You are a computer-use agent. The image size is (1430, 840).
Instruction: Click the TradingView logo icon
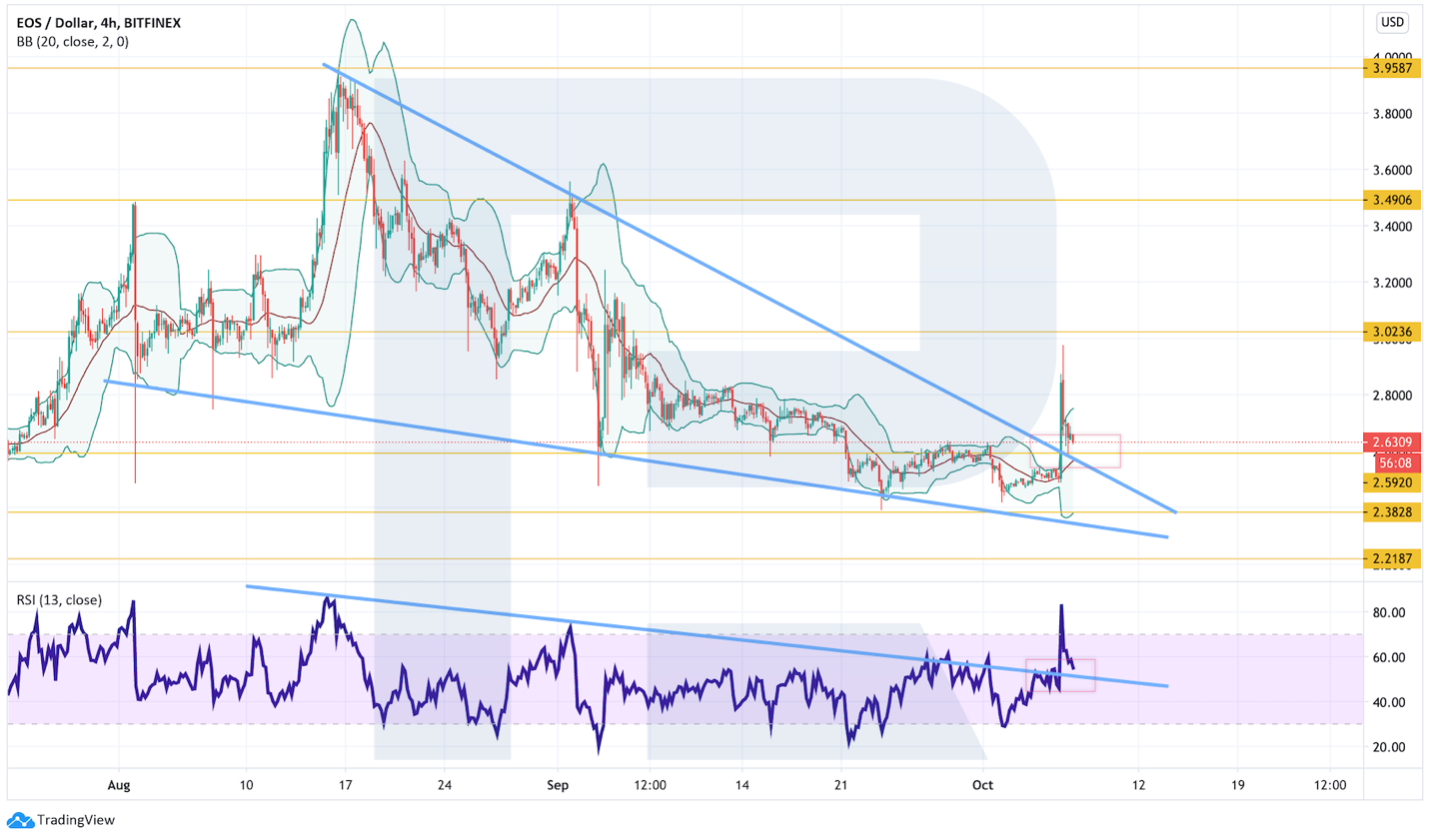click(x=20, y=820)
